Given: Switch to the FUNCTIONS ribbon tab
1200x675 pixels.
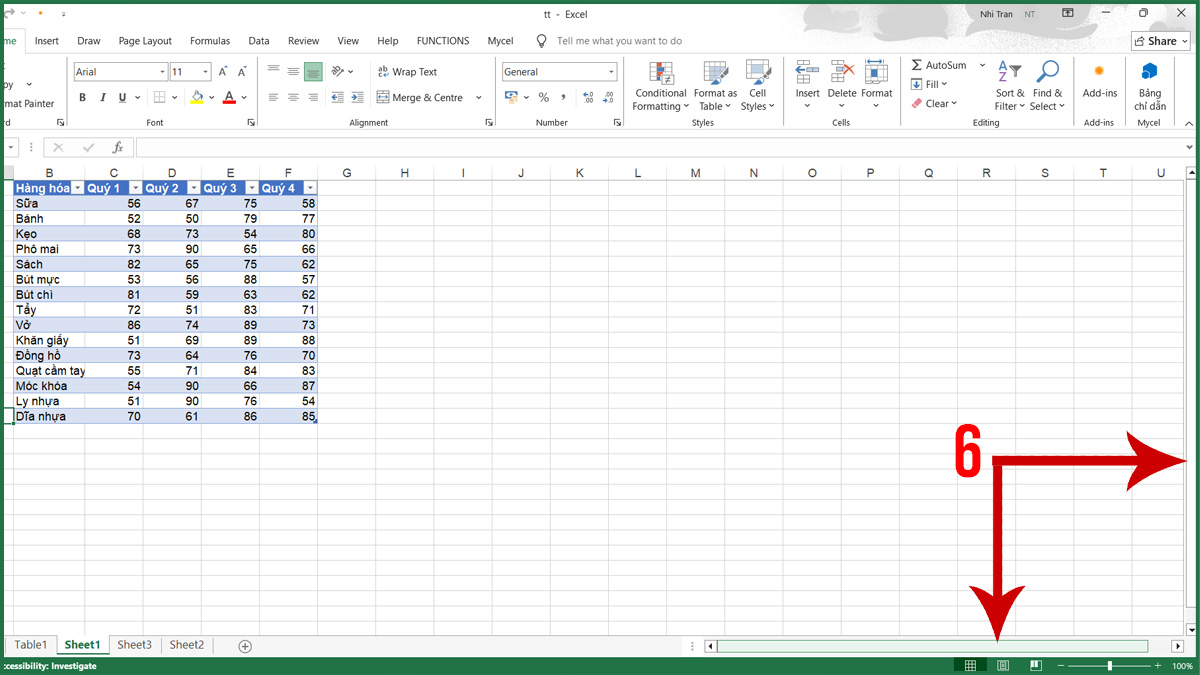Looking at the screenshot, I should click(443, 41).
